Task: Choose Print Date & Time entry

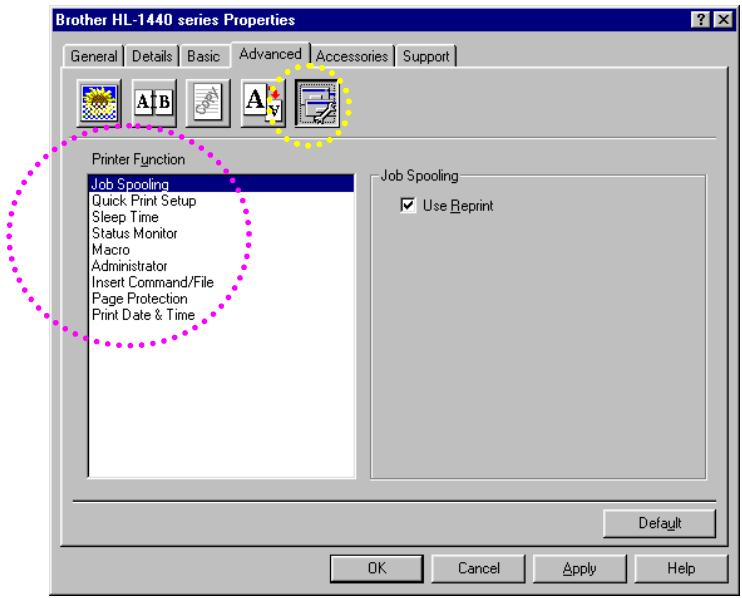Action: 221,315
